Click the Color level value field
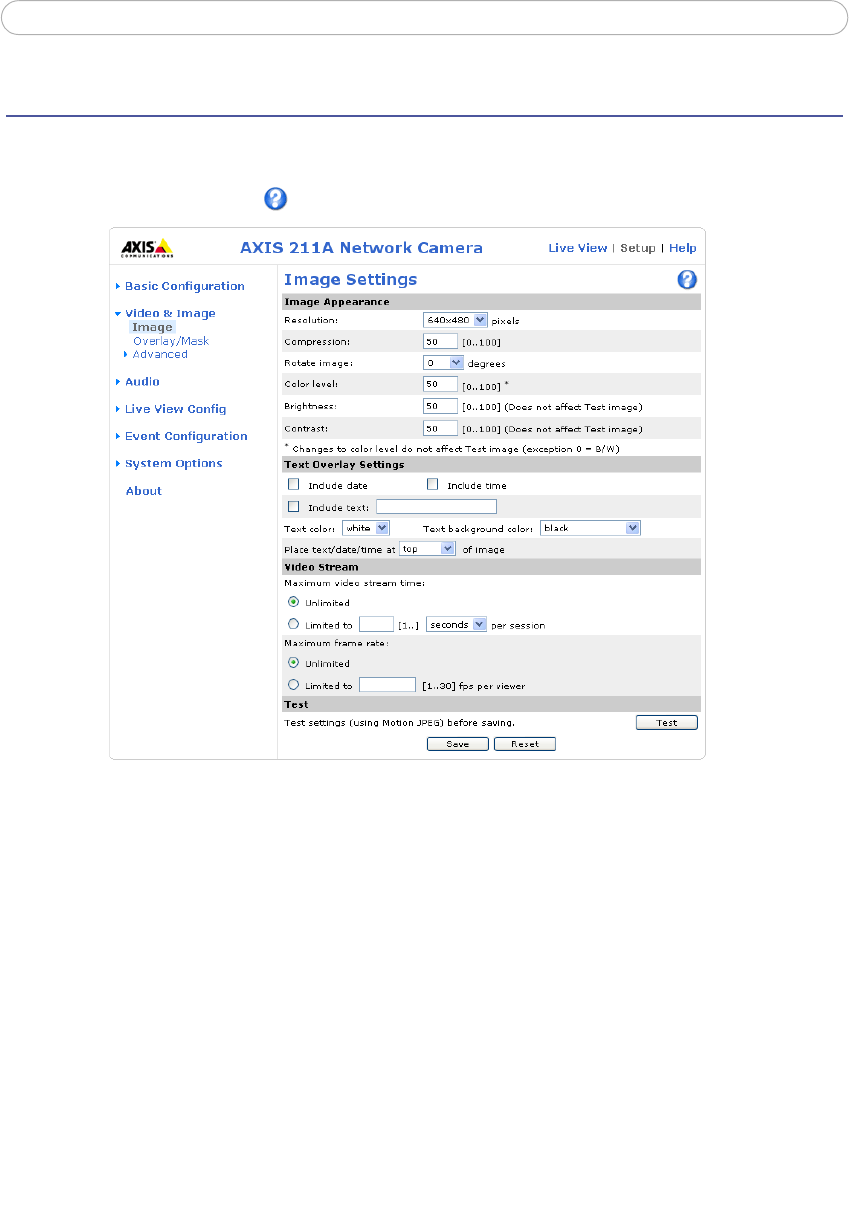The height and width of the screenshot is (1221, 849). (440, 384)
